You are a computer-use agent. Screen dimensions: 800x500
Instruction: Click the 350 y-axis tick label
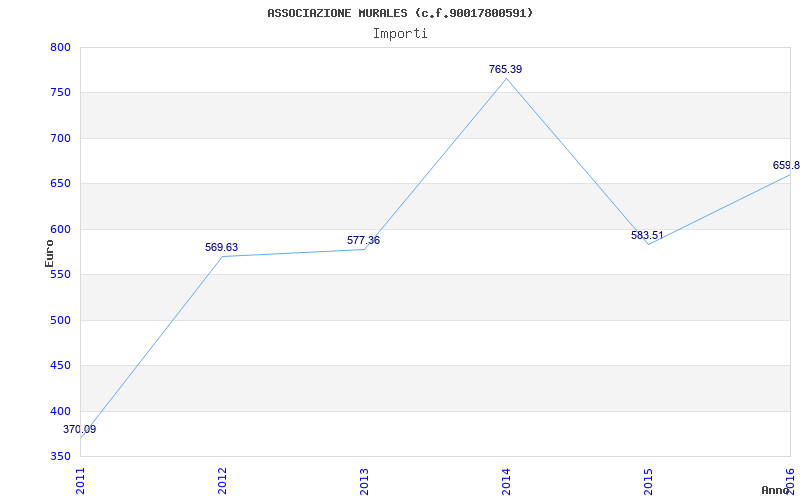click(60, 456)
